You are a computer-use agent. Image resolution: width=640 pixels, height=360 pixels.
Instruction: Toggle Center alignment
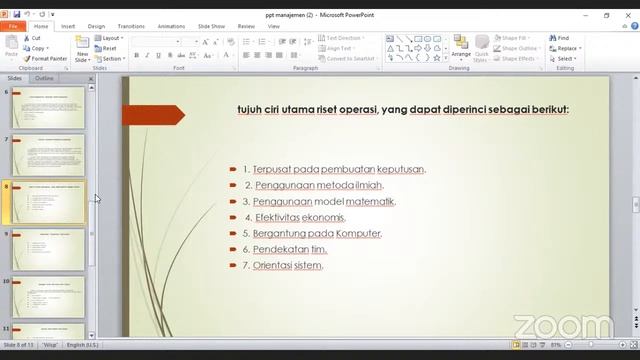coord(257,55)
